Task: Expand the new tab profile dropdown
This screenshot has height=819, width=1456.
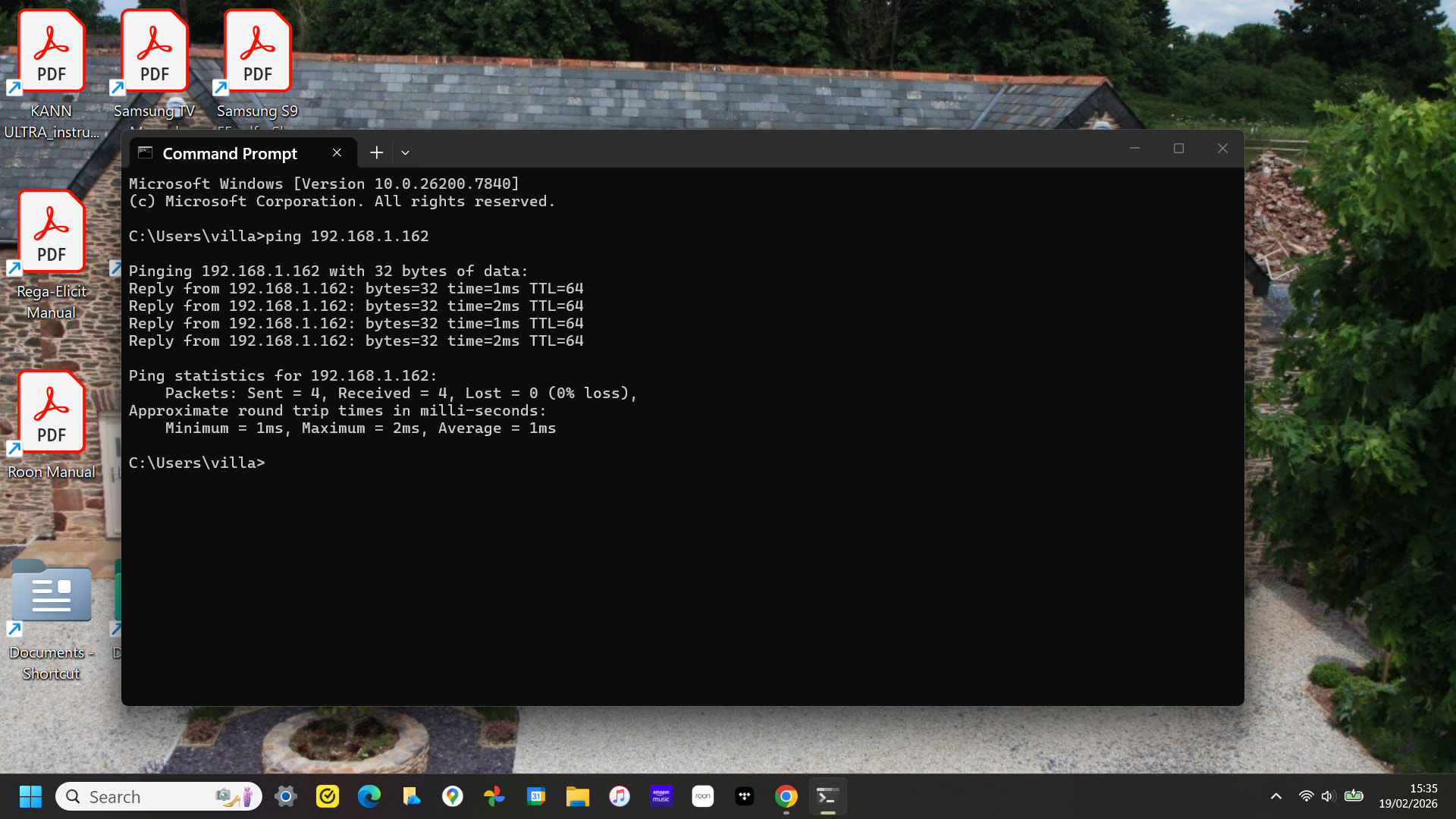Action: (406, 152)
